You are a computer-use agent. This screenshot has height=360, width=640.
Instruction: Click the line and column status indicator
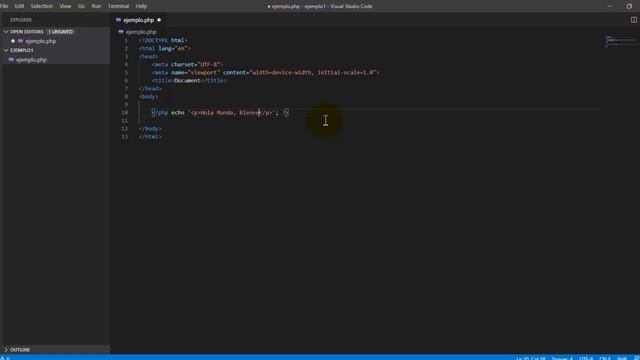coord(531,358)
